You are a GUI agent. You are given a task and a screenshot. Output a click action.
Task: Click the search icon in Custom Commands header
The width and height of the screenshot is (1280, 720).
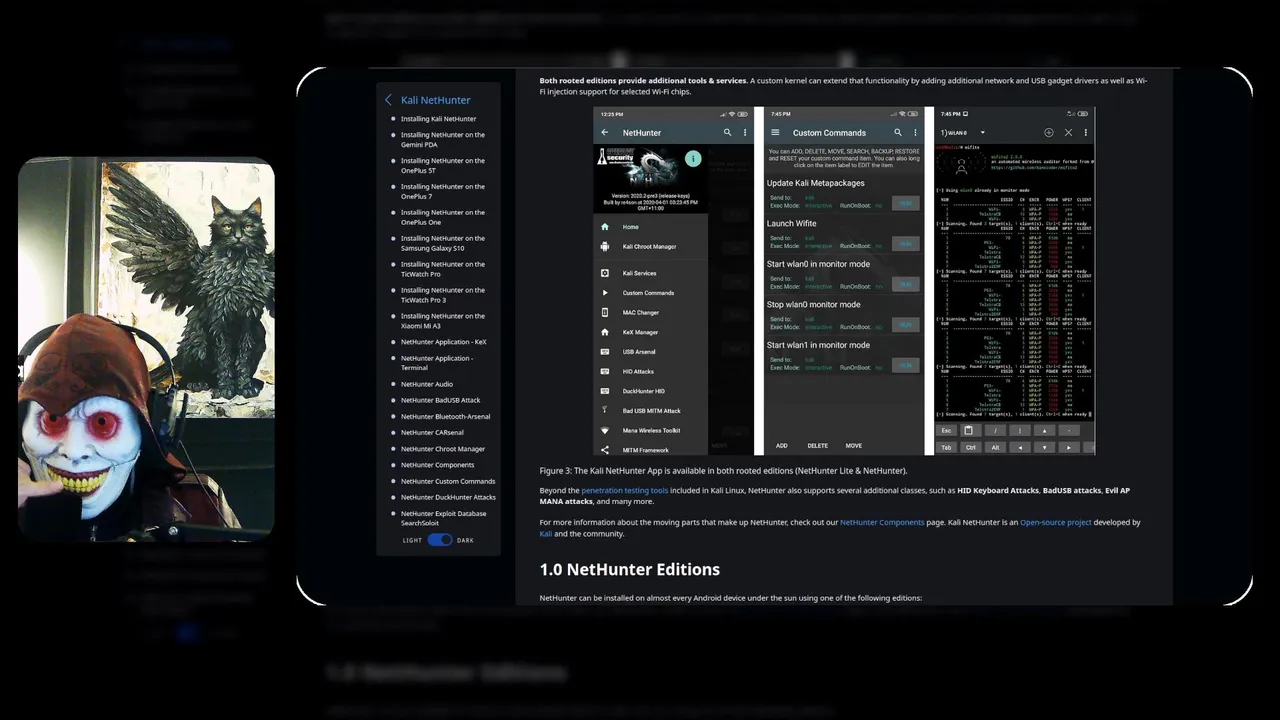pyautogui.click(x=897, y=132)
